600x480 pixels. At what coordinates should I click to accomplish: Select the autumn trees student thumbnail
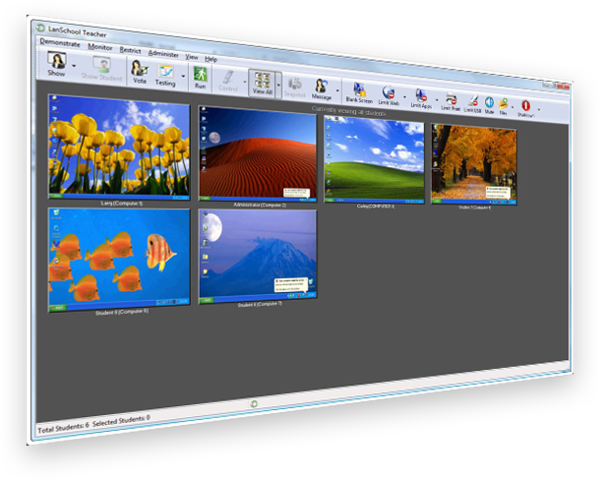[474, 164]
